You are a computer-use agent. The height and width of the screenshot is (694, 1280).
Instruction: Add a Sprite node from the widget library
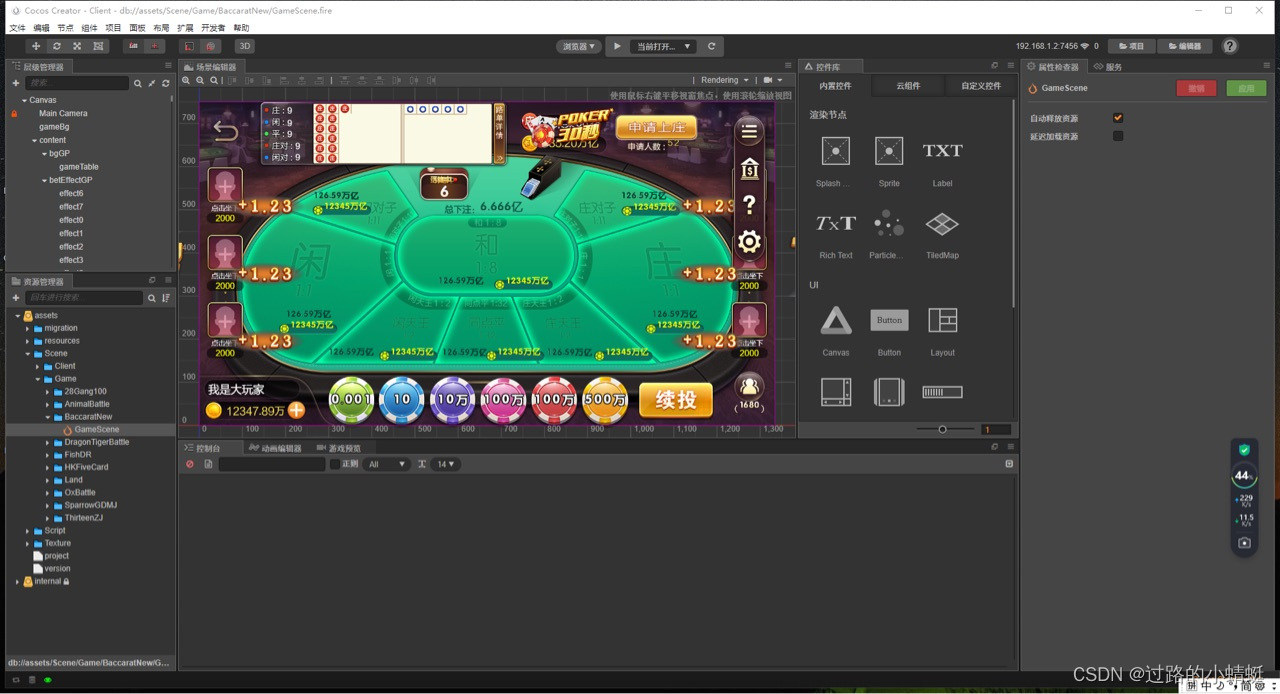pos(889,152)
